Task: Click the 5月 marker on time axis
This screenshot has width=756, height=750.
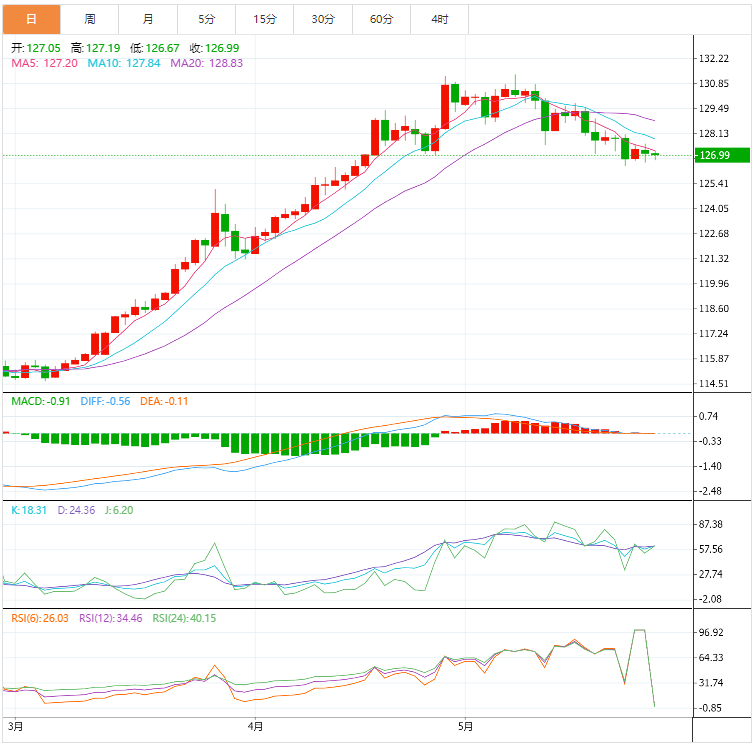Action: [465, 725]
